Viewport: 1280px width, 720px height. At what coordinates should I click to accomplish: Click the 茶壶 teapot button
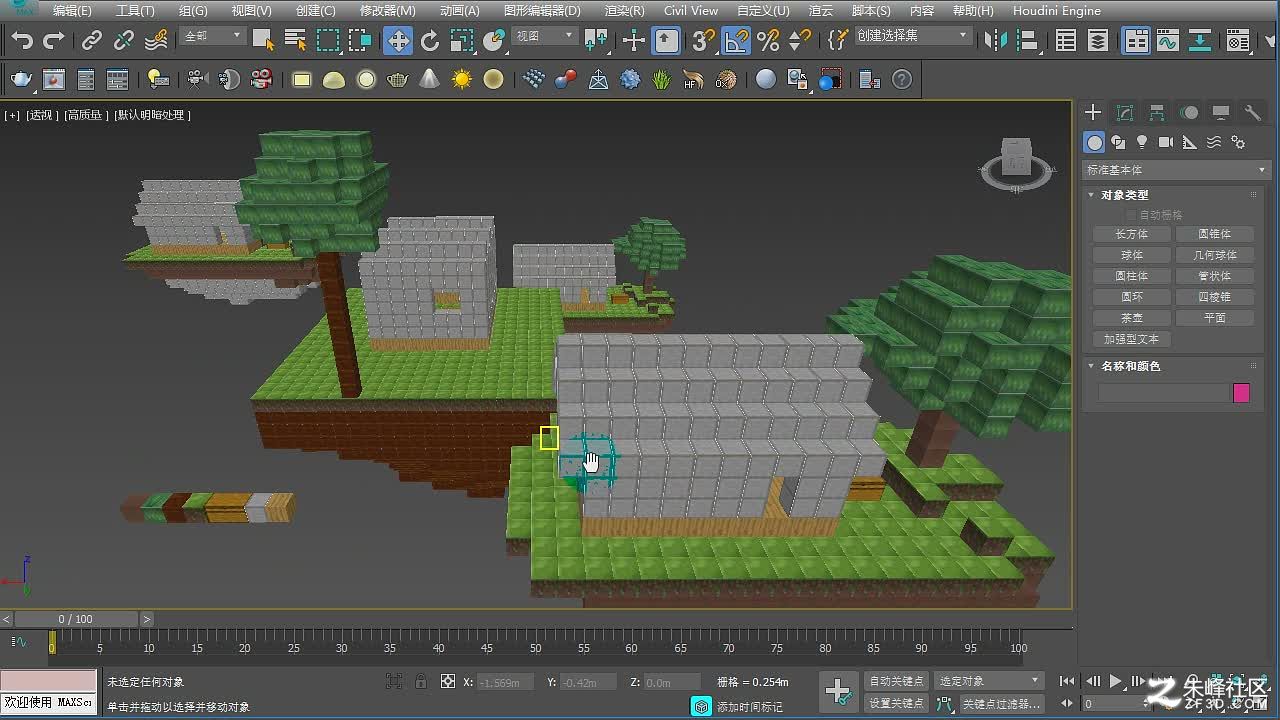1132,318
